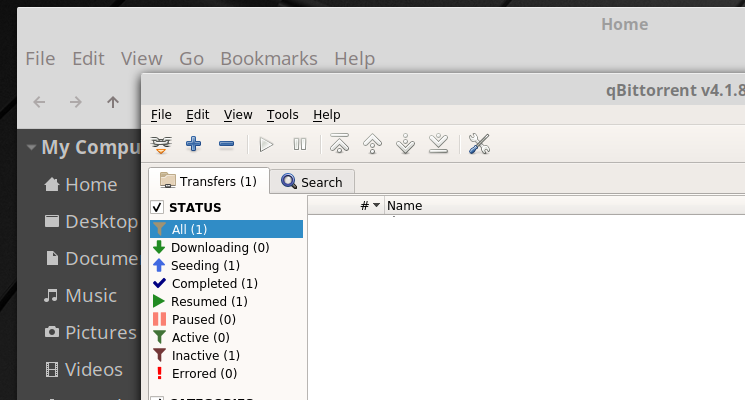This screenshot has height=400, width=745.
Task: Sort by the # queue column header
Action: tap(346, 206)
